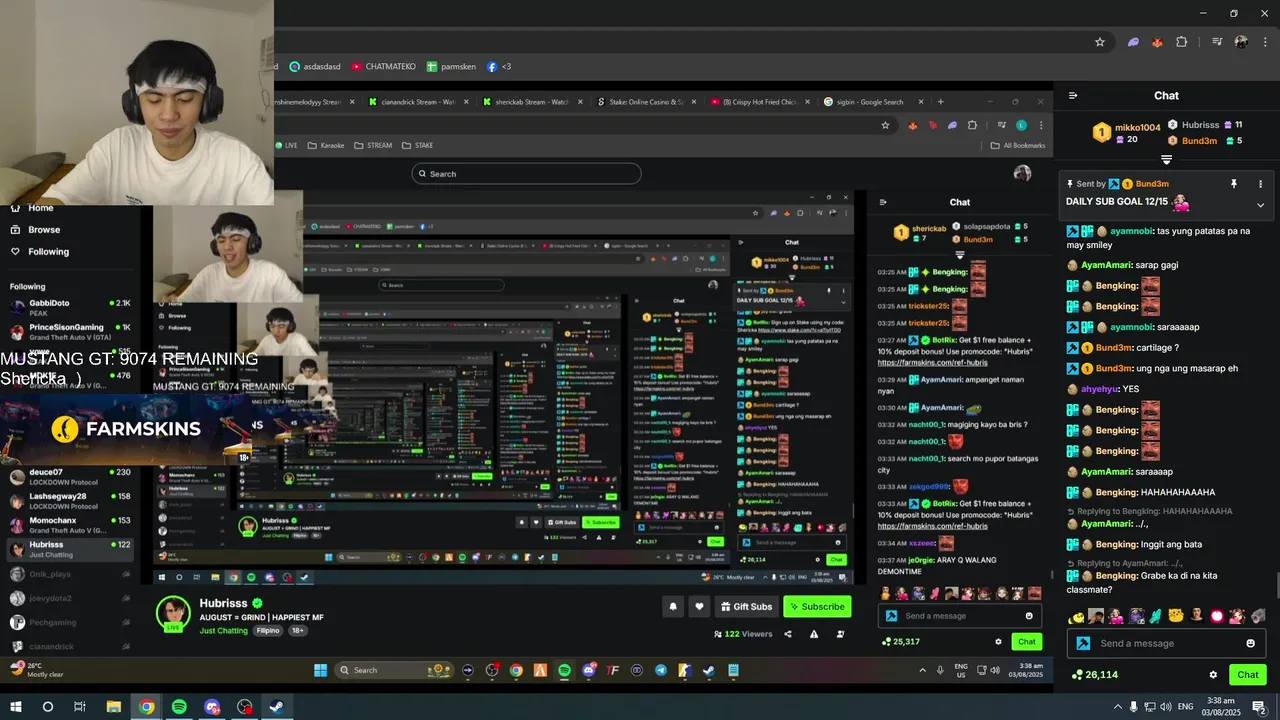Expand the gift leaderboard arrow

pos(1166,160)
